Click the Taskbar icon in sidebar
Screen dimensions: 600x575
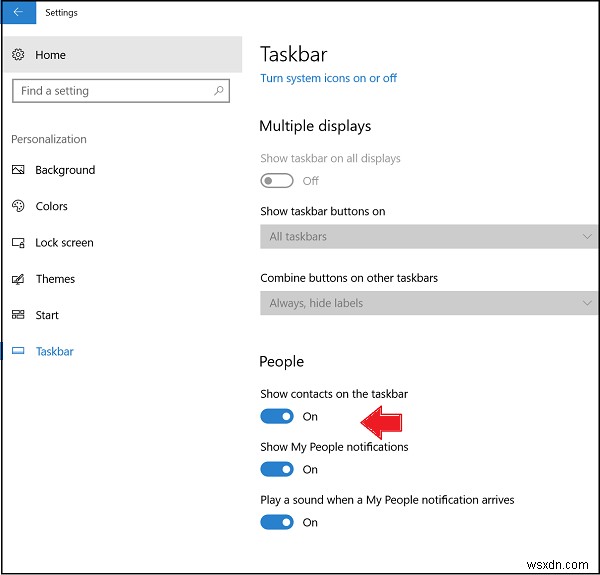(x=18, y=351)
